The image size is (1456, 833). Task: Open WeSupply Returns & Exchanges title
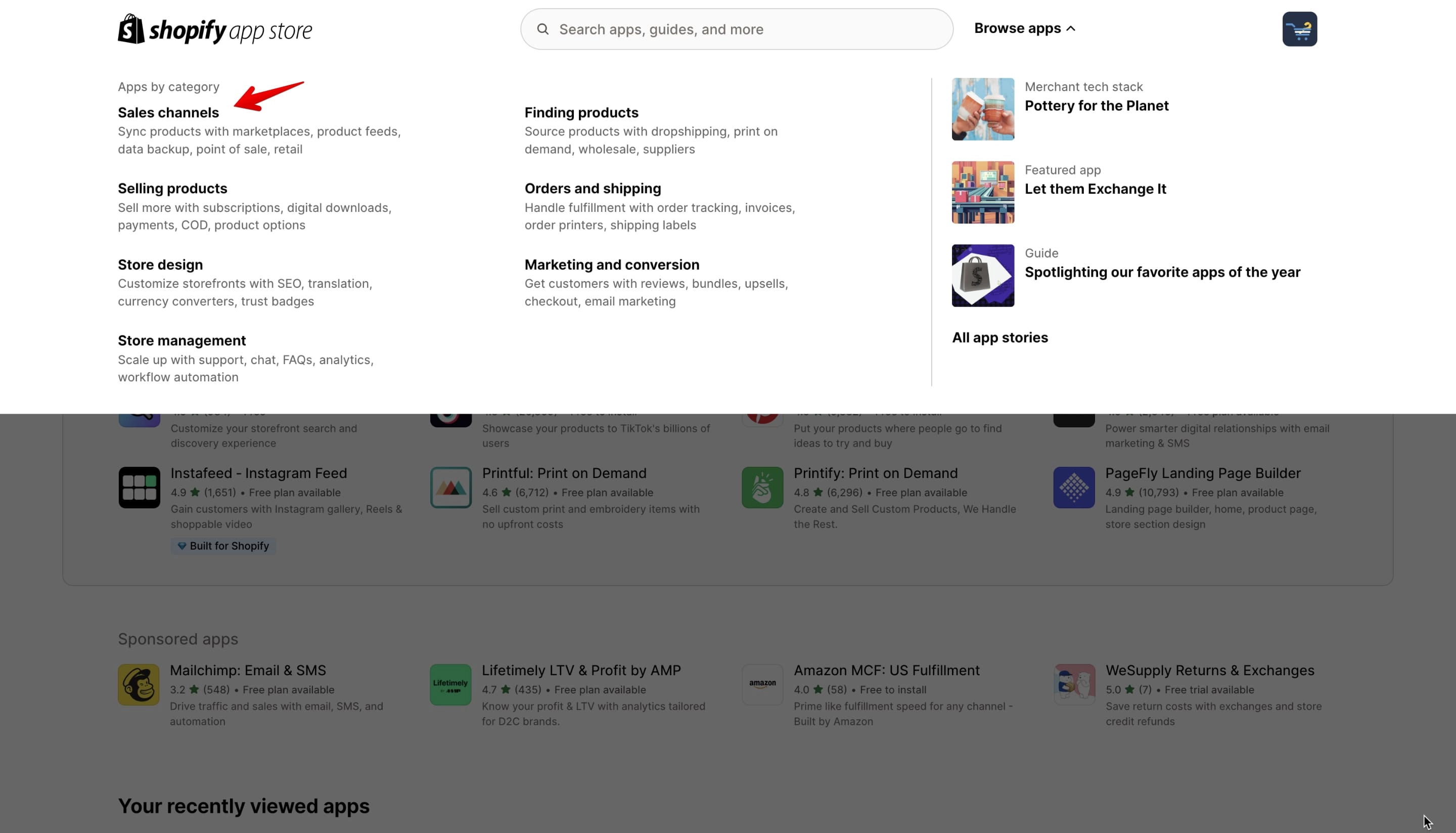pos(1209,670)
